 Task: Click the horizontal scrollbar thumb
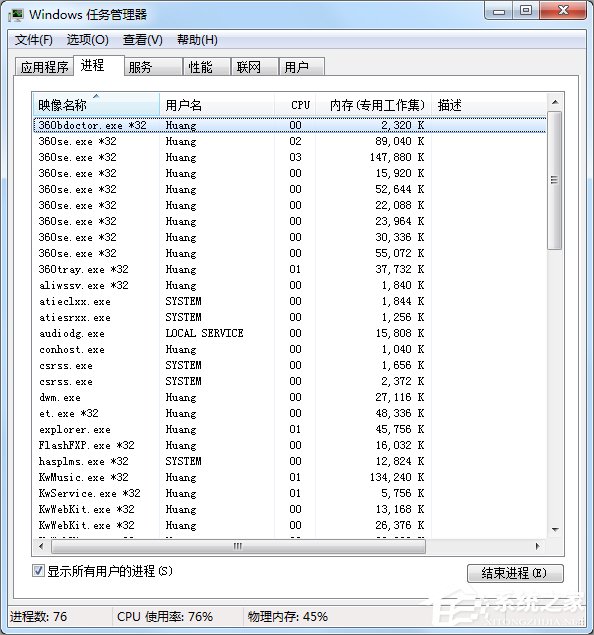[238, 546]
